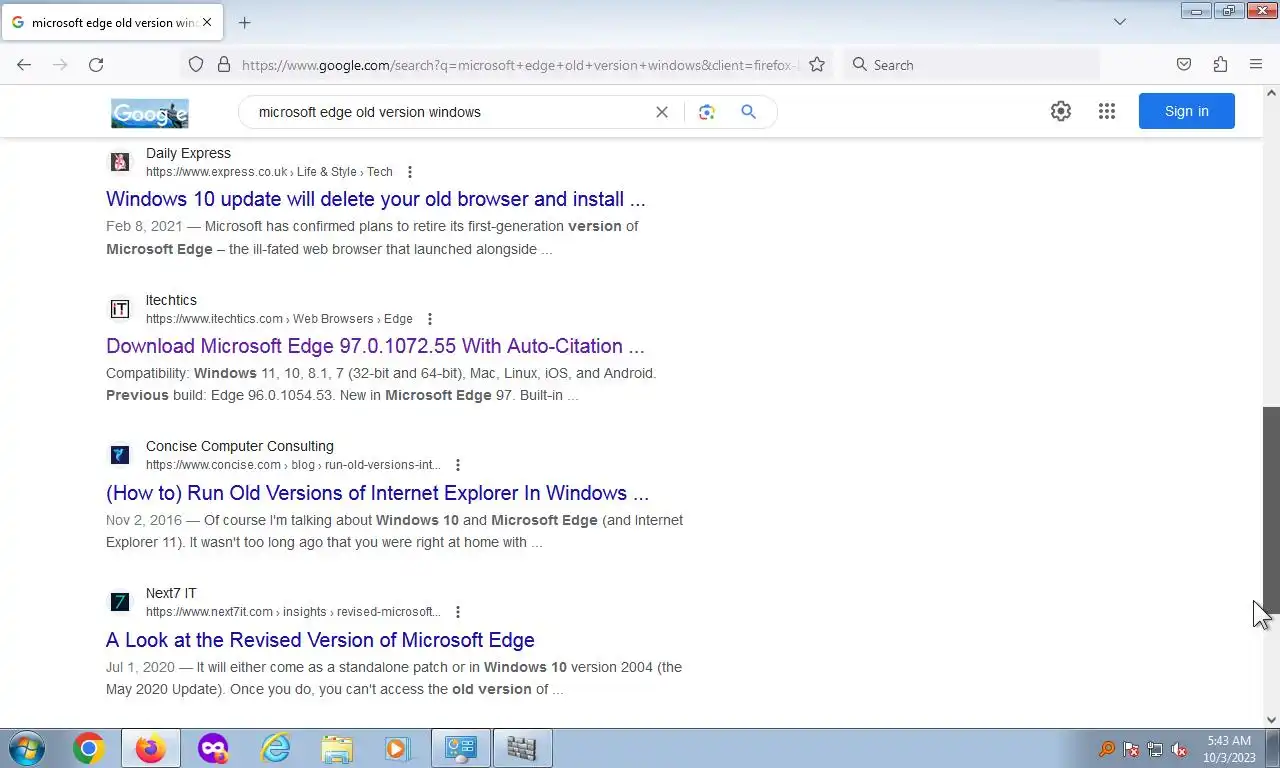
Task: Click inside the Google search query field
Action: [450, 112]
